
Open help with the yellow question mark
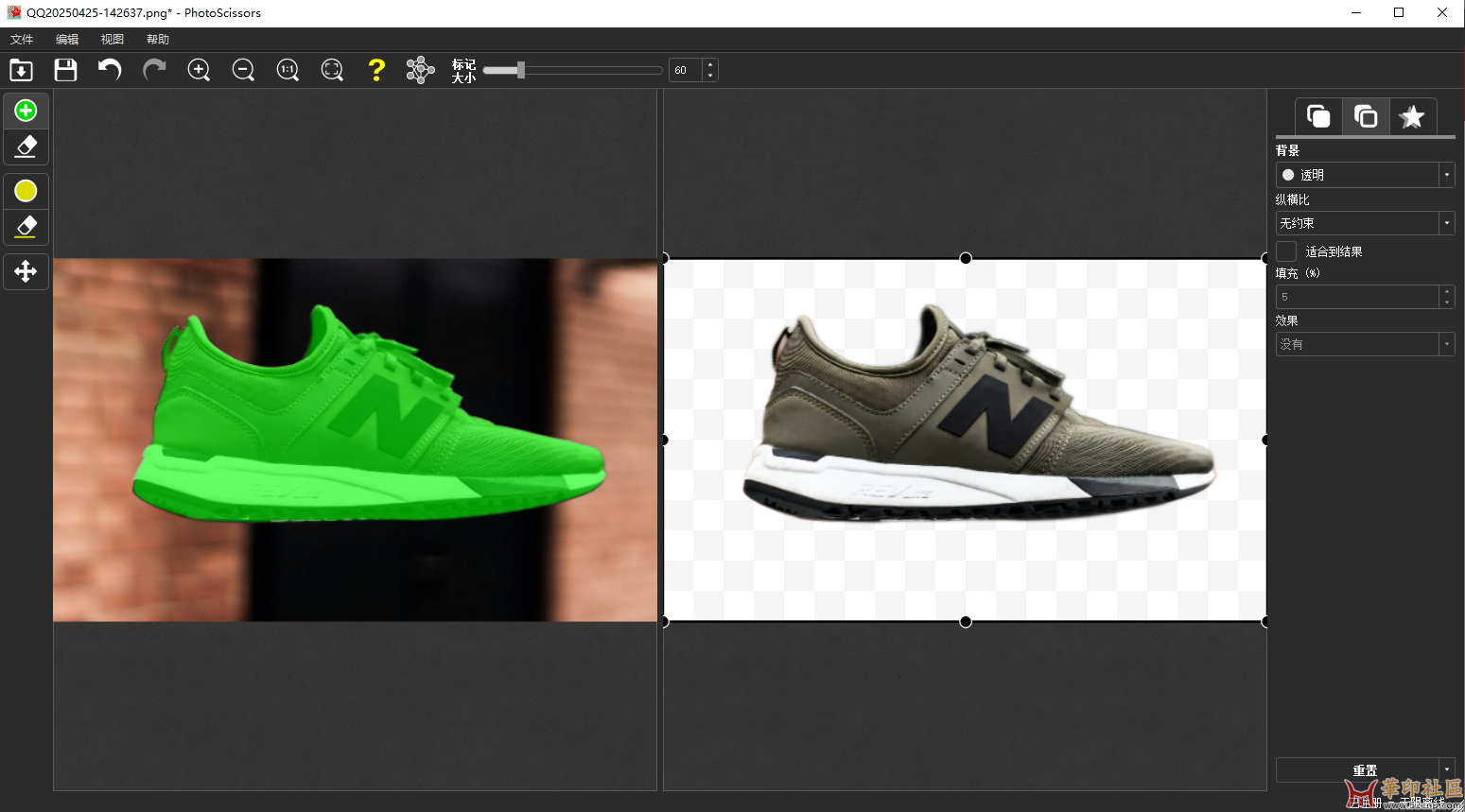pyautogui.click(x=376, y=70)
